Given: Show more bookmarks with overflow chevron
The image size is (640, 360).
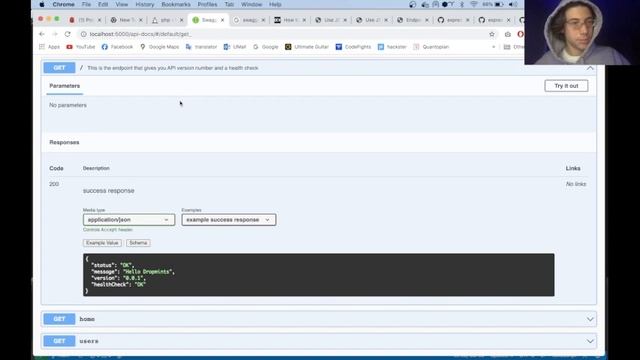Looking at the screenshot, I should (493, 47).
